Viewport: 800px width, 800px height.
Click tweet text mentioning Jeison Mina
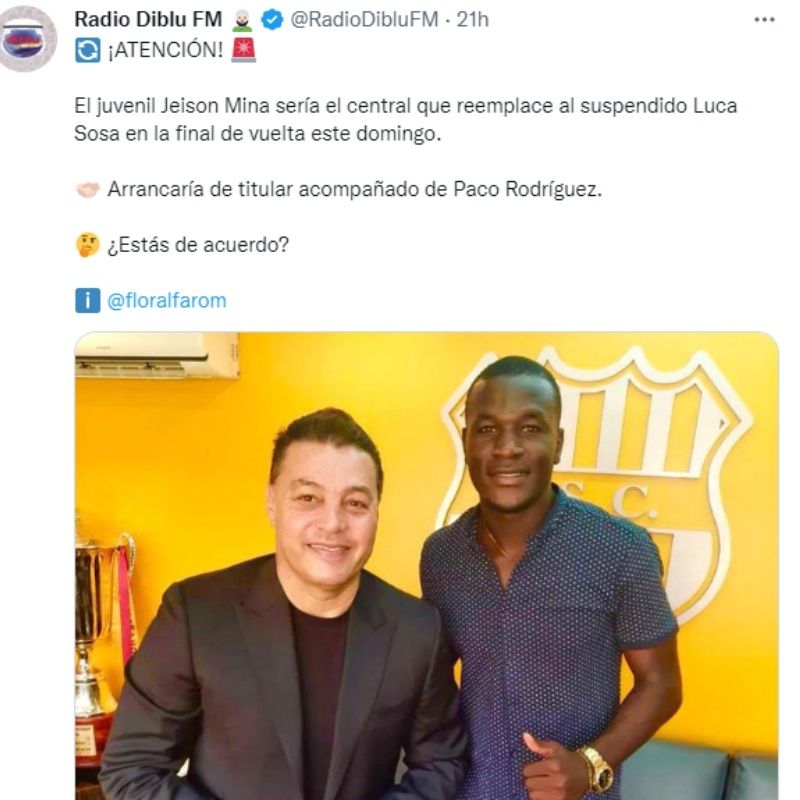coord(406,120)
